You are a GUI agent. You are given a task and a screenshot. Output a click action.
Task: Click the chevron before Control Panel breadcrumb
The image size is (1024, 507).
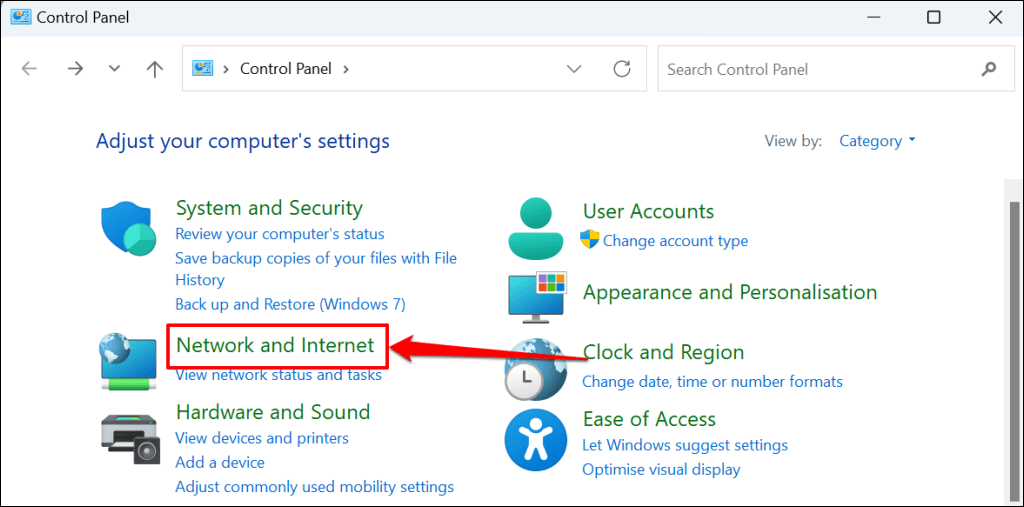click(x=227, y=69)
